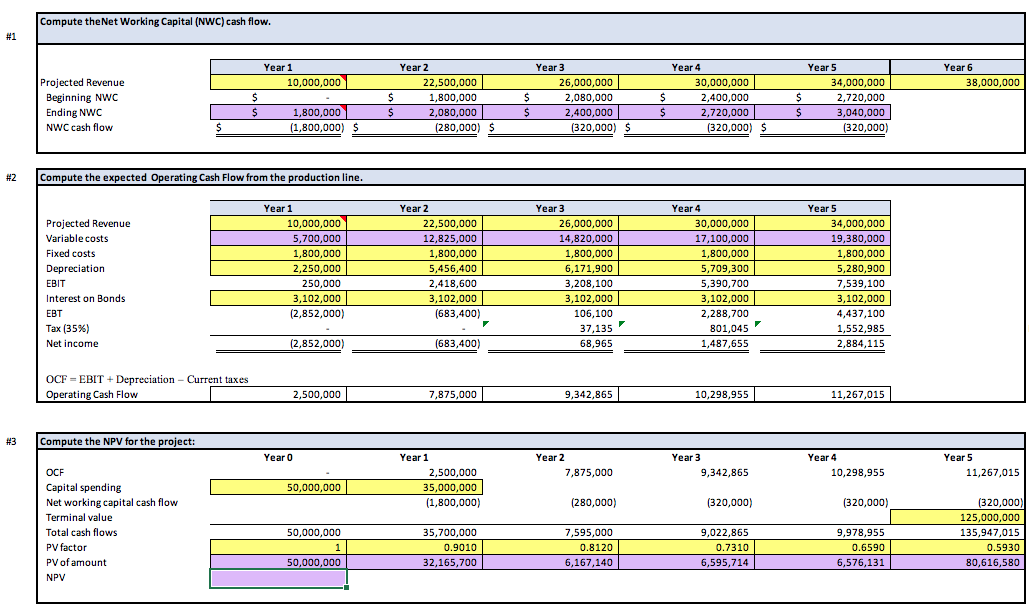Select the empty NPV cell
1029x614 pixels.
(277, 578)
